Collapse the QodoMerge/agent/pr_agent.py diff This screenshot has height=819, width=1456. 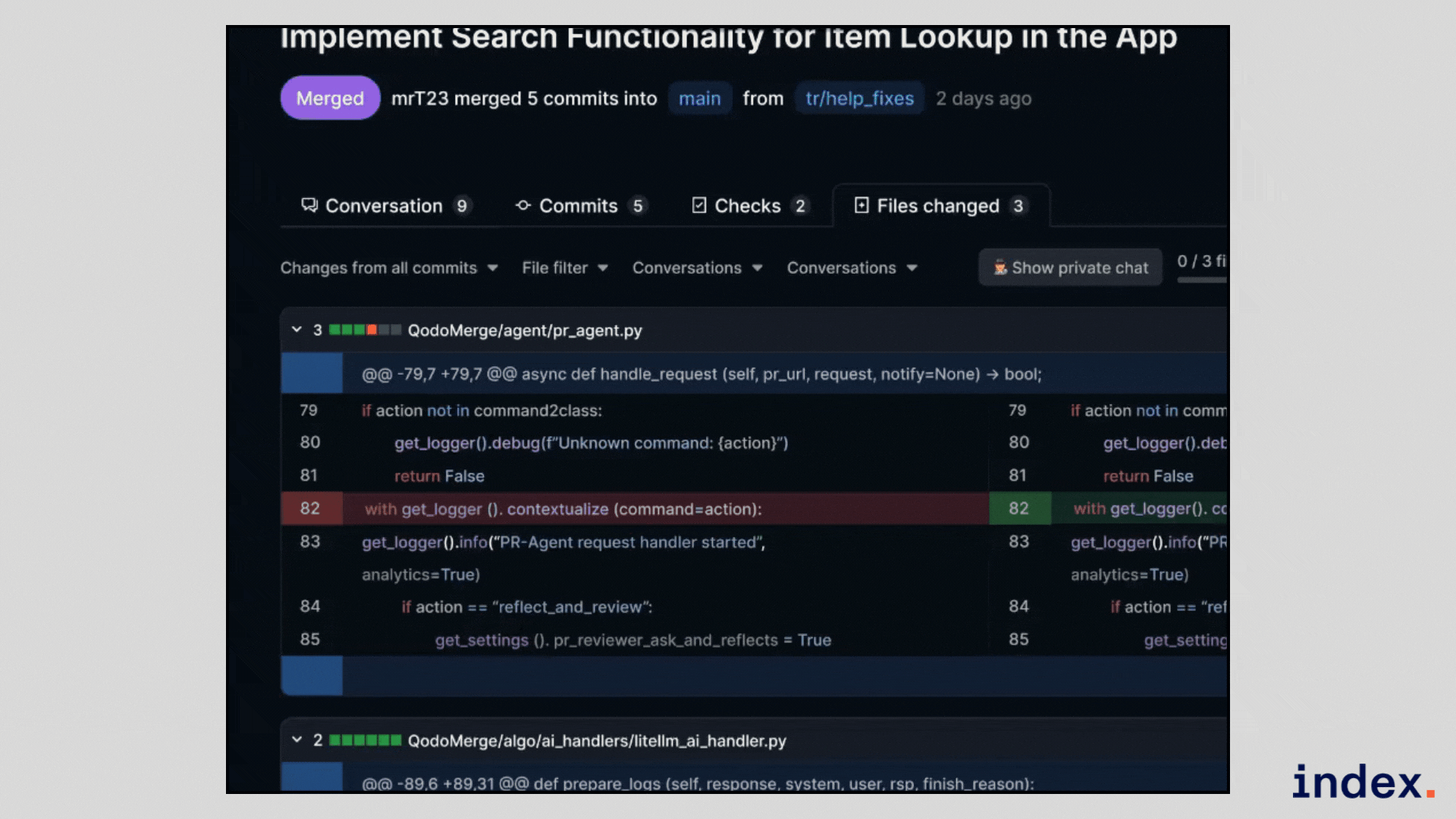tap(297, 330)
